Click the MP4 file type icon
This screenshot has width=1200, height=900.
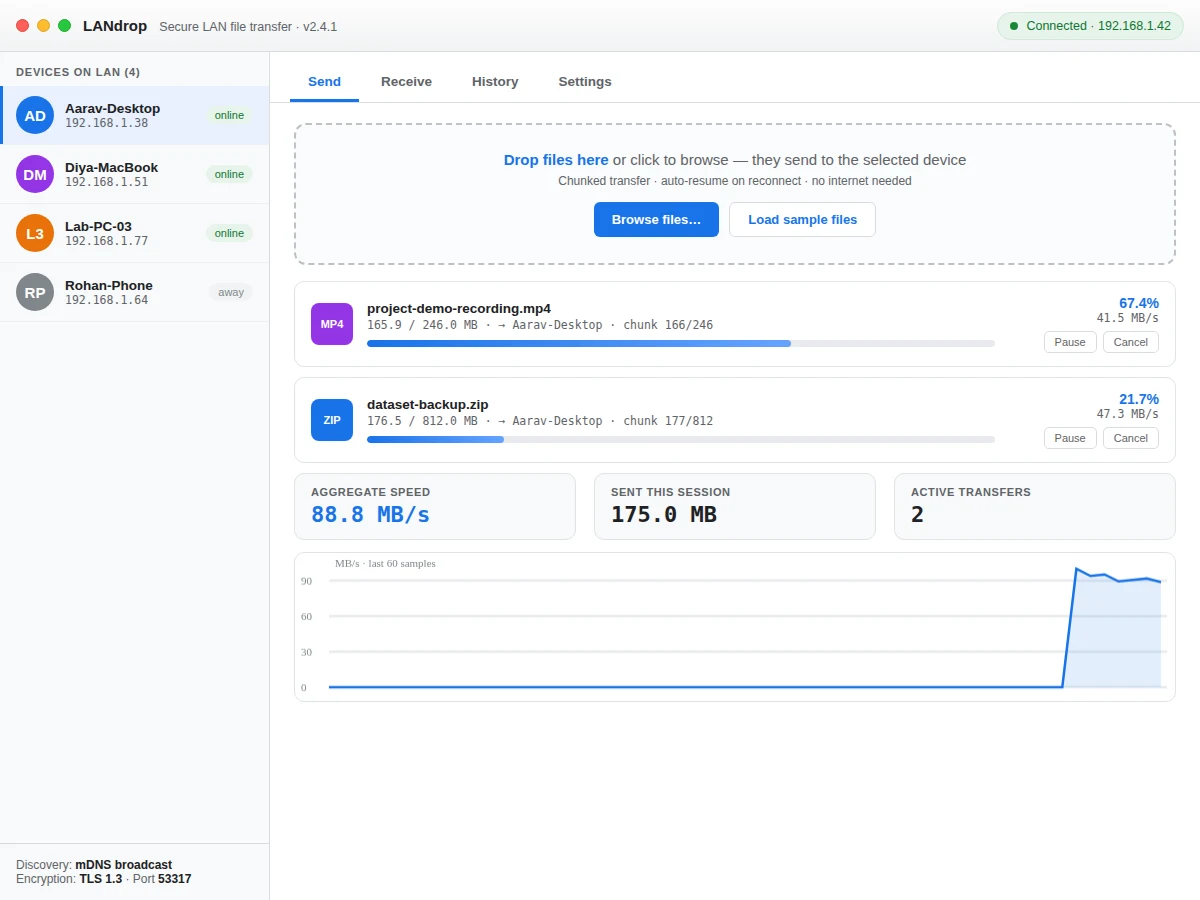click(332, 324)
